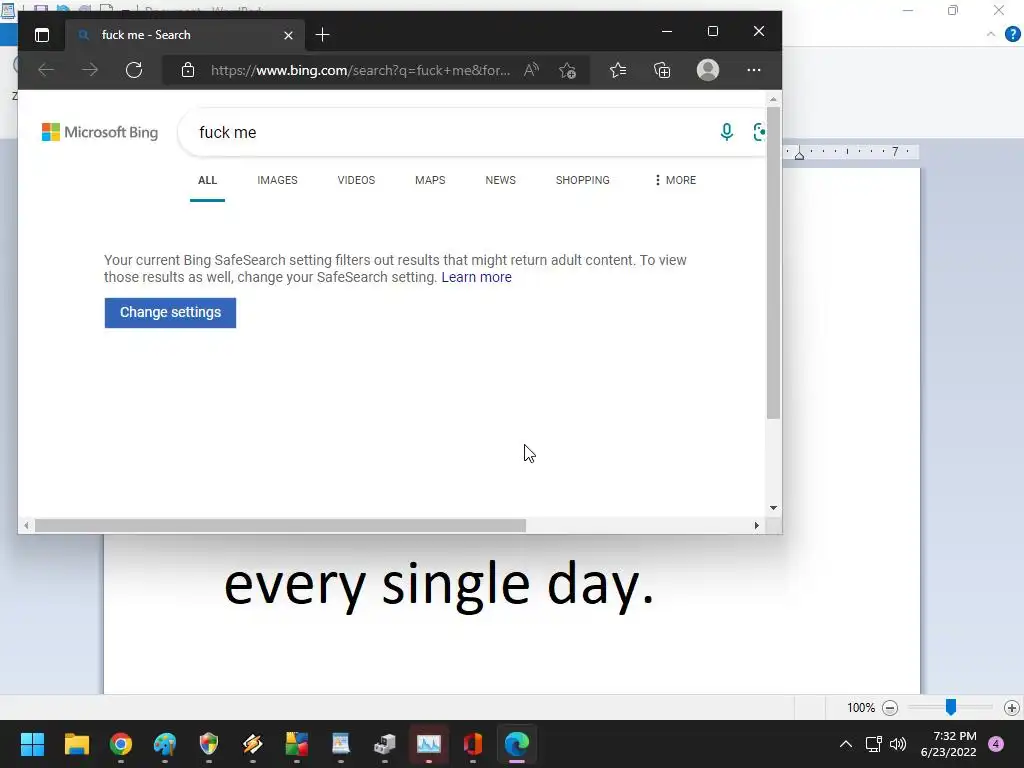Click the scroll down arrow in Edge
Image resolution: width=1024 pixels, height=768 pixels.
click(773, 508)
